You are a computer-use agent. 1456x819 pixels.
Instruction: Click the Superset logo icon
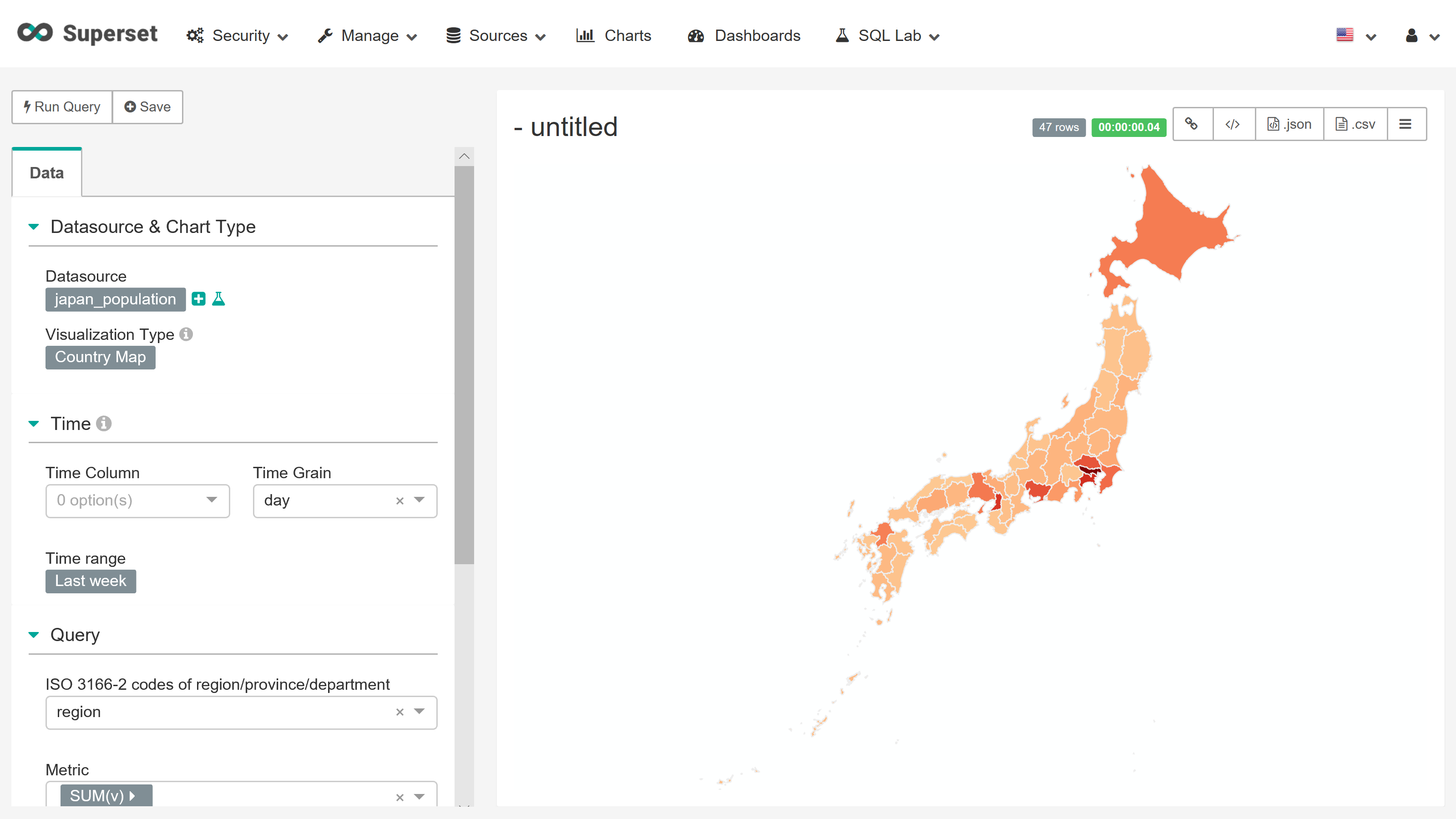35,33
